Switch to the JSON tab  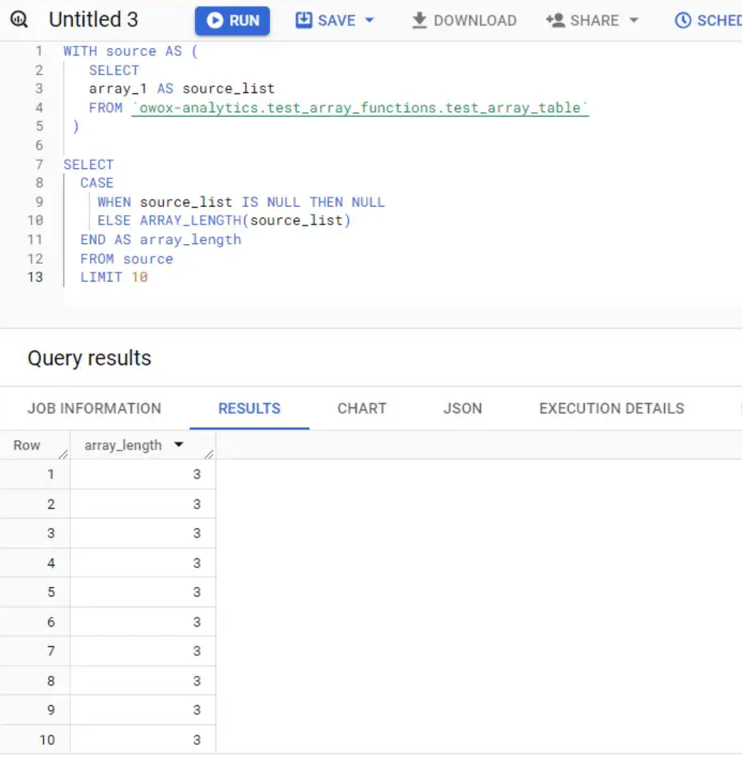(463, 408)
